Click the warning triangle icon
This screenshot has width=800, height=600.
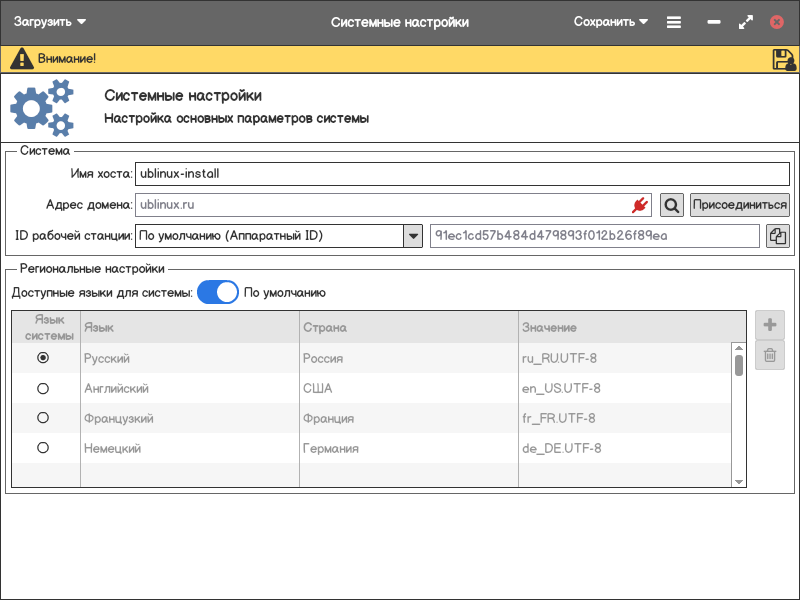point(21,59)
